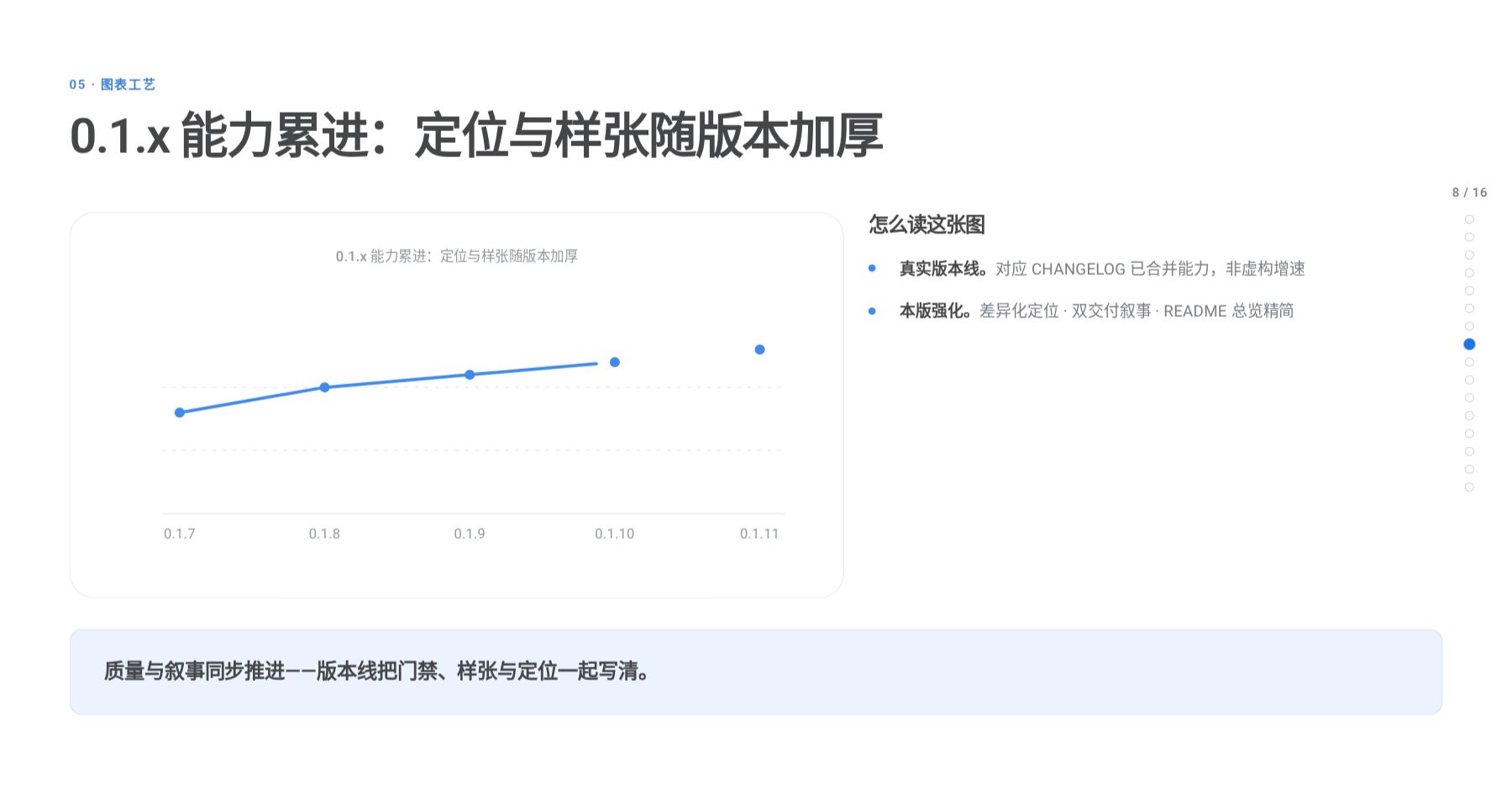Select the third slide navigation dot
The width and height of the screenshot is (1512, 785).
1469,255
